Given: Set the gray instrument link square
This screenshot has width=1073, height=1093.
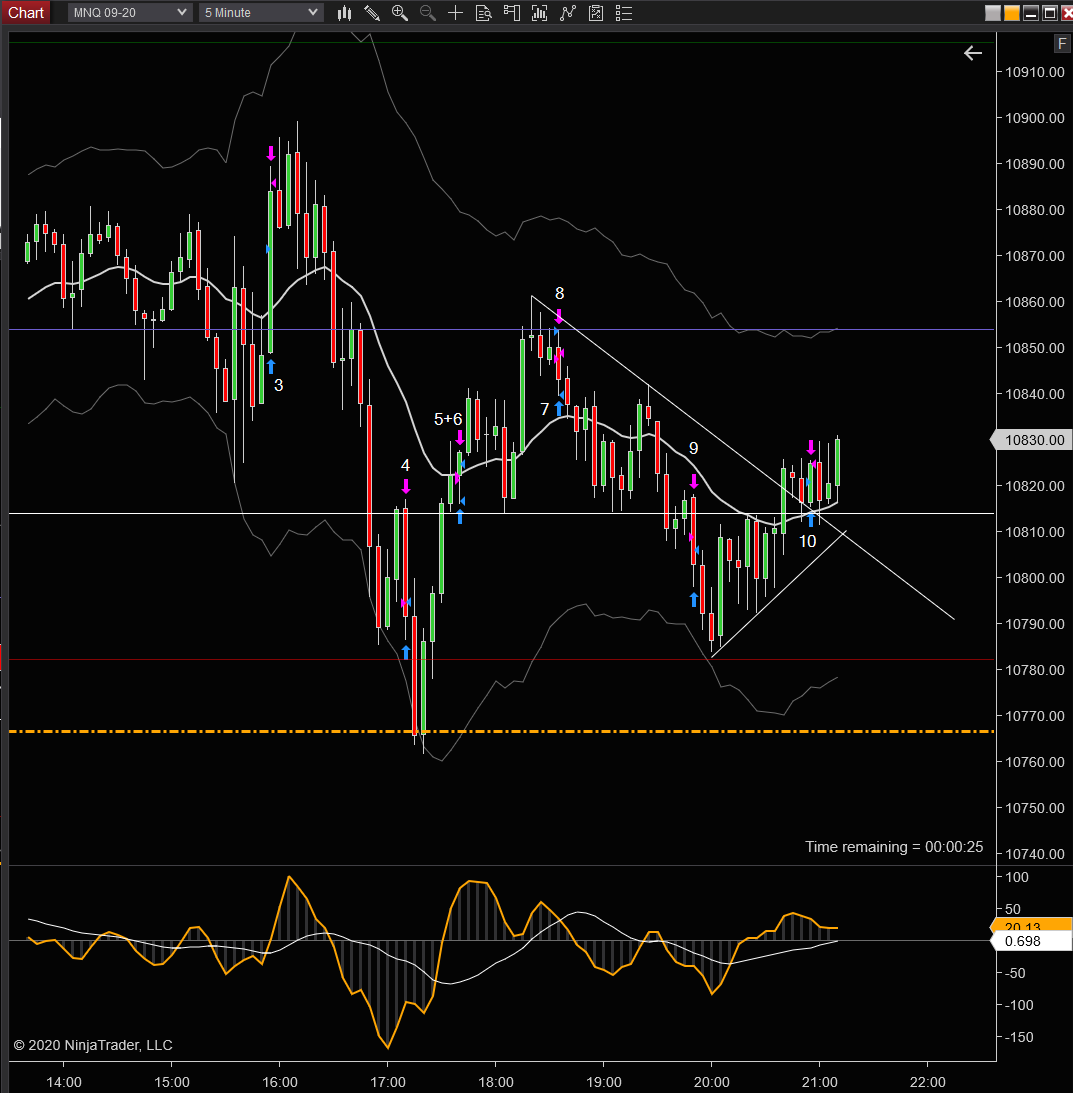Looking at the screenshot, I should coord(993,13).
